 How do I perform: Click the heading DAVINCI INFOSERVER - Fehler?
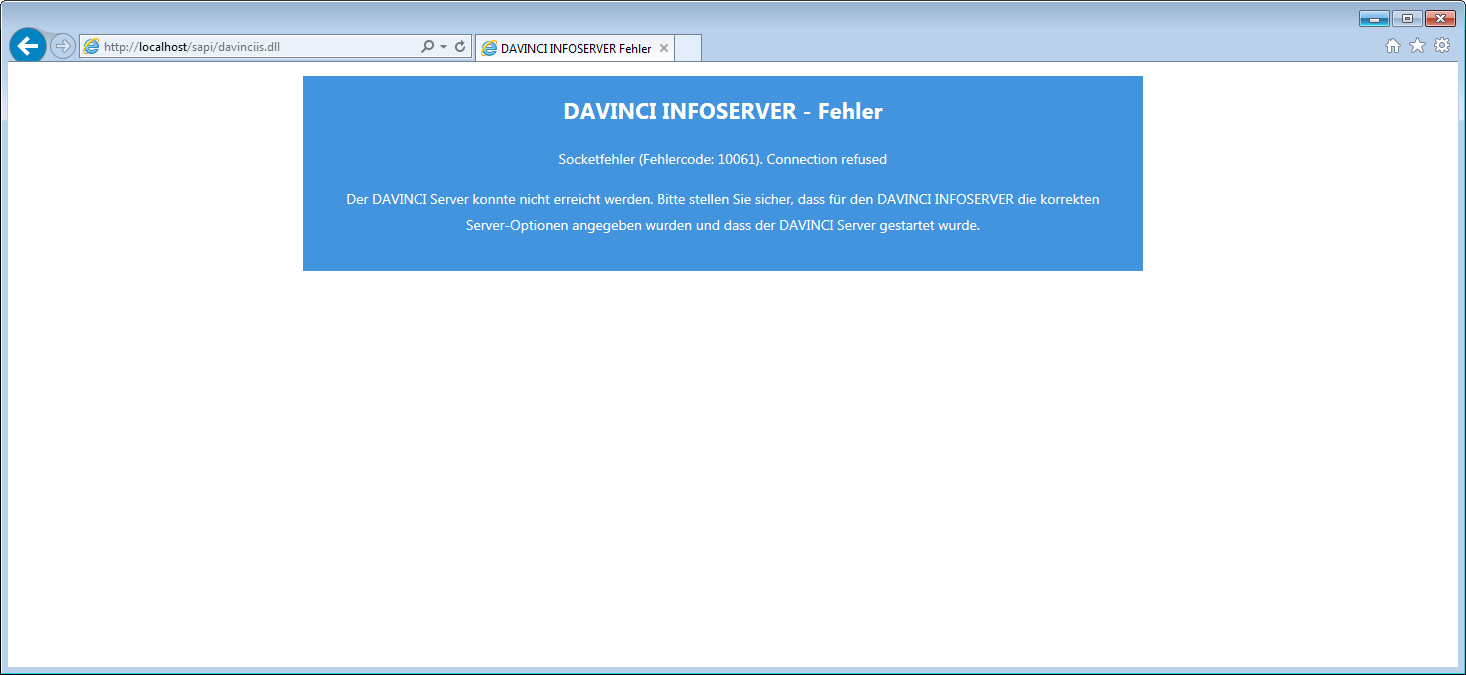(x=722, y=111)
